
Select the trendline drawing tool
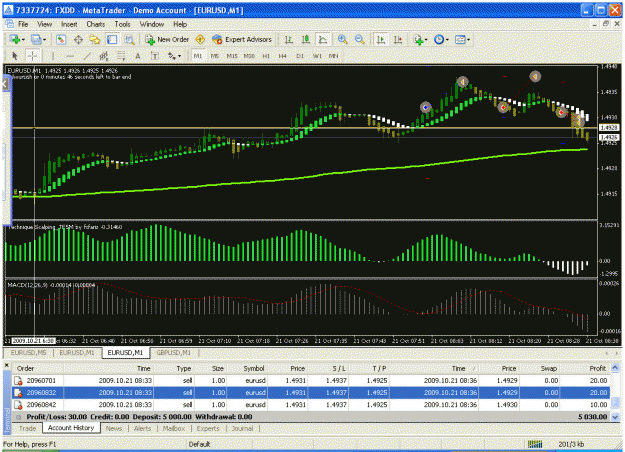87,56
